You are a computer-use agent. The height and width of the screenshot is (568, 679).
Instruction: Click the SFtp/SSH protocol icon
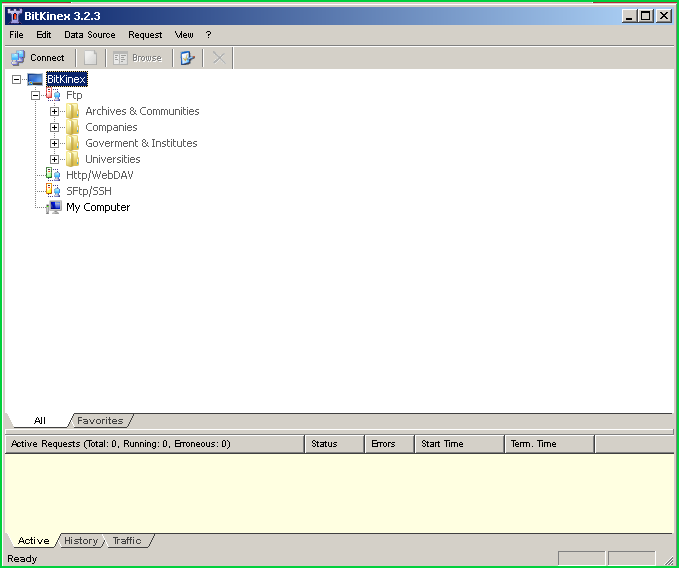pyautogui.click(x=53, y=190)
